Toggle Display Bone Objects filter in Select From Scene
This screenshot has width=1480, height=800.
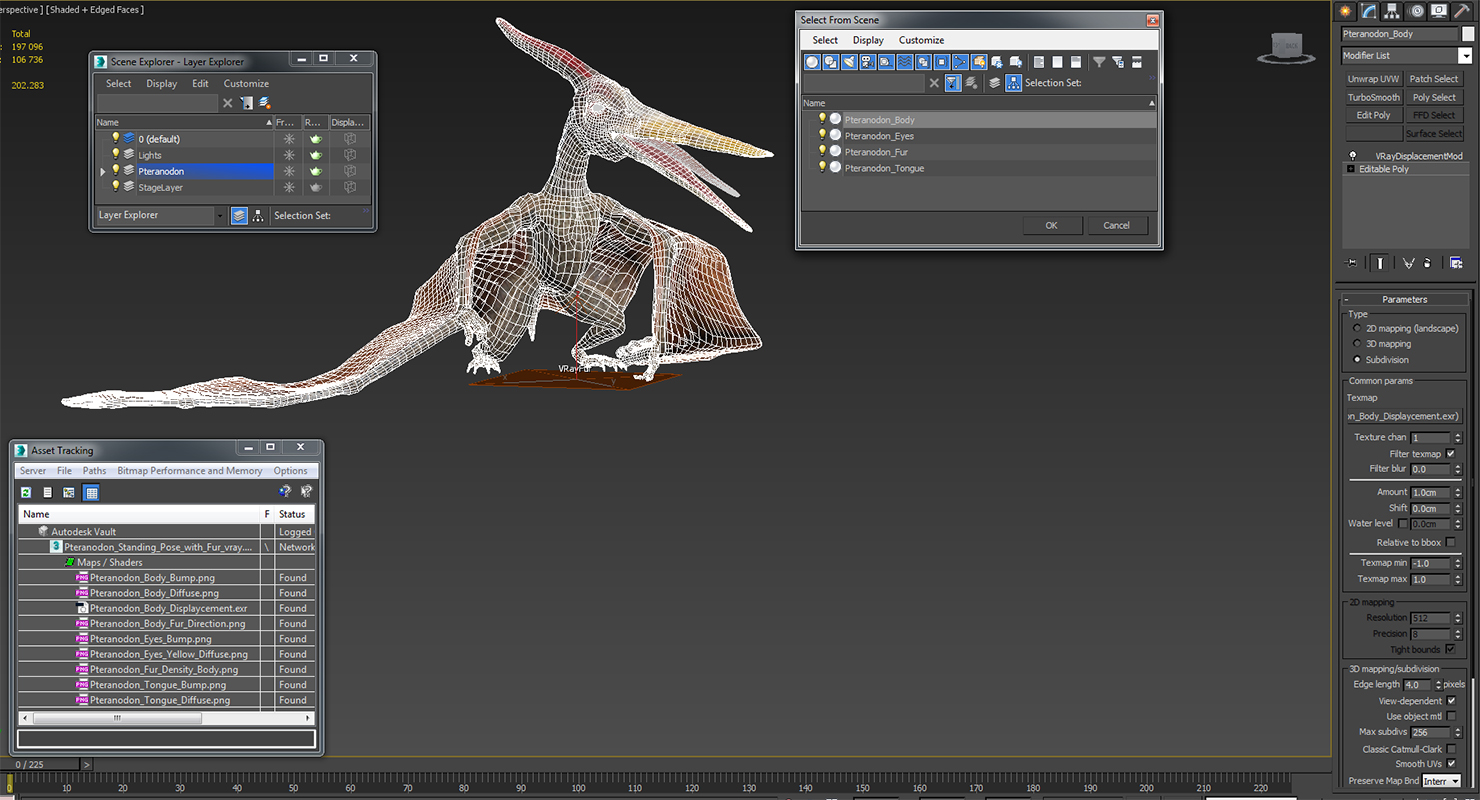960,62
